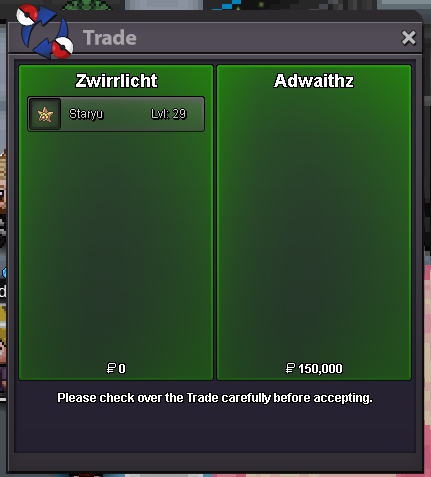
Task: Click Adwaithz's 150,000 money offer
Action: (314, 368)
